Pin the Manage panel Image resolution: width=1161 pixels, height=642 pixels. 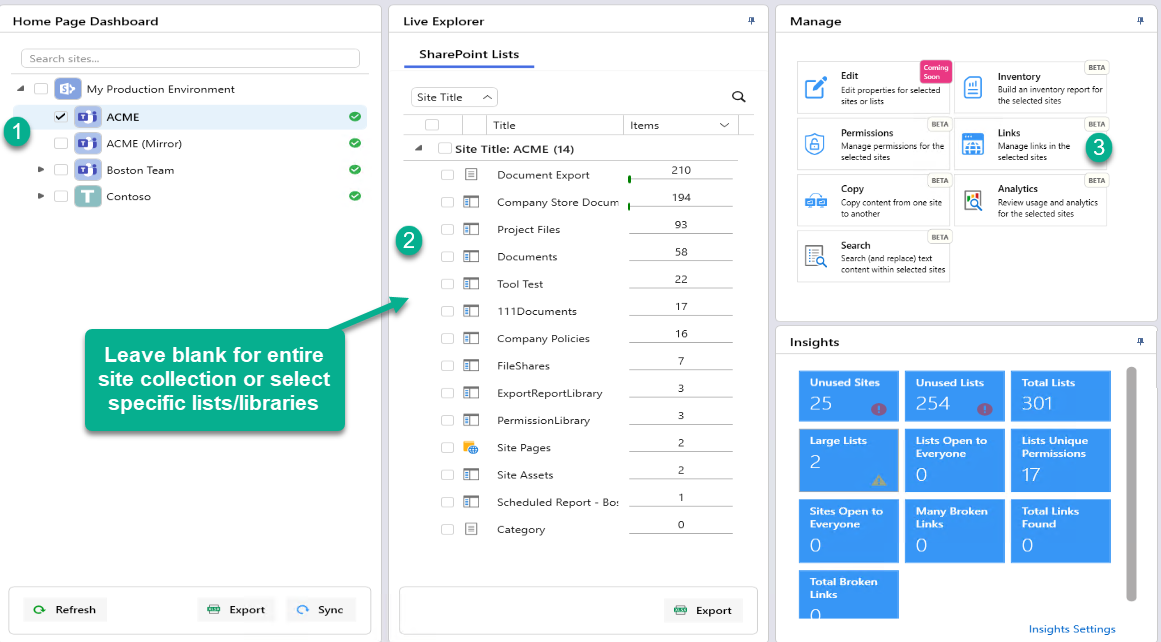pos(1140,21)
